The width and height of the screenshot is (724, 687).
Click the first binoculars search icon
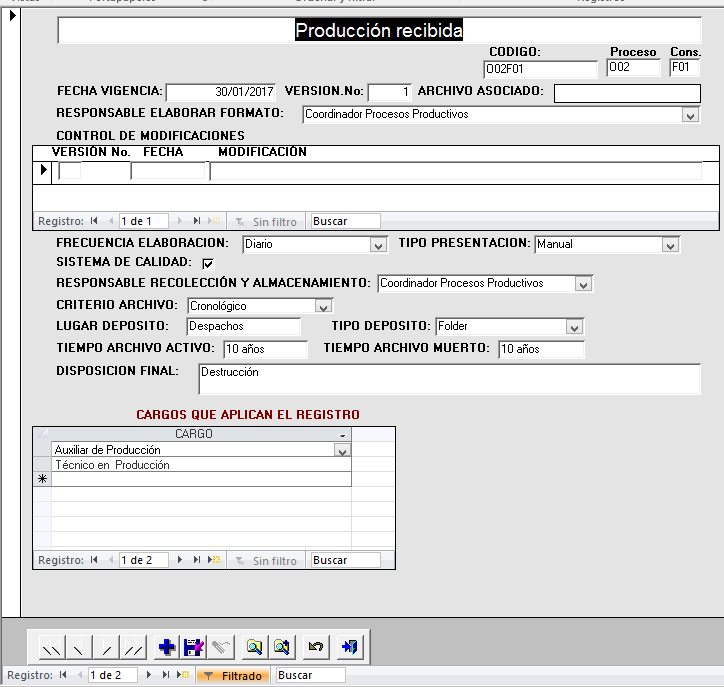click(x=254, y=648)
